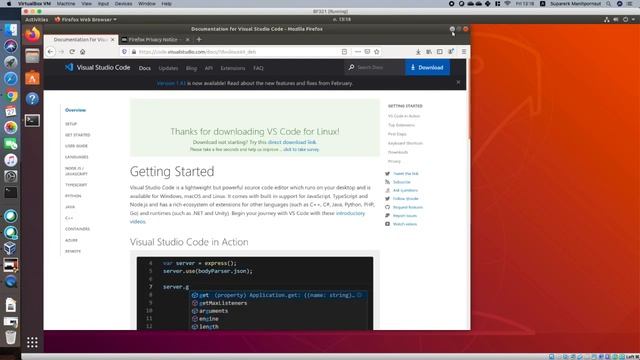The height and width of the screenshot is (360, 640).
Task: Open Firefox downloads arrow in toolbar
Action: coord(418,52)
